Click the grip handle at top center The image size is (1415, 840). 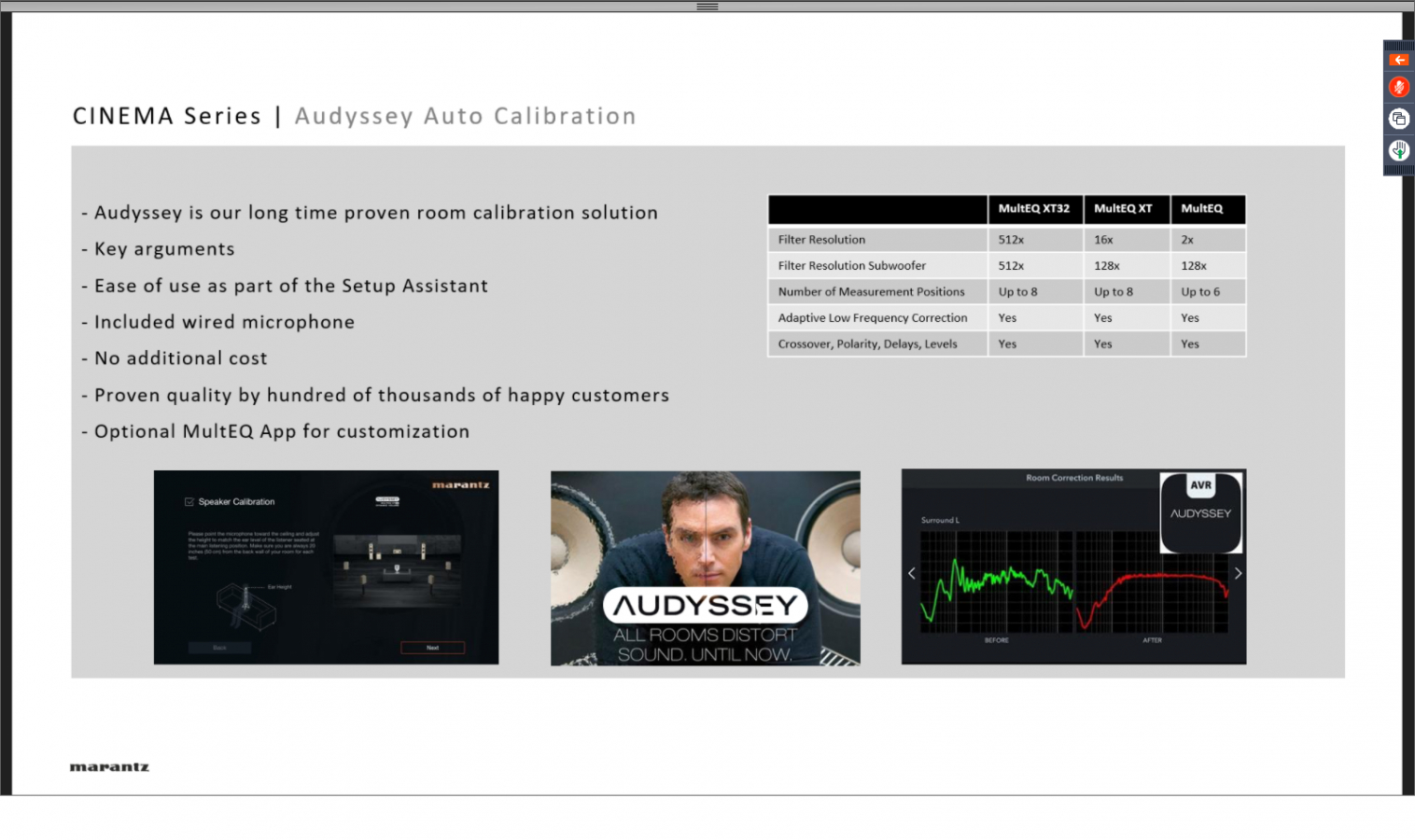click(707, 7)
